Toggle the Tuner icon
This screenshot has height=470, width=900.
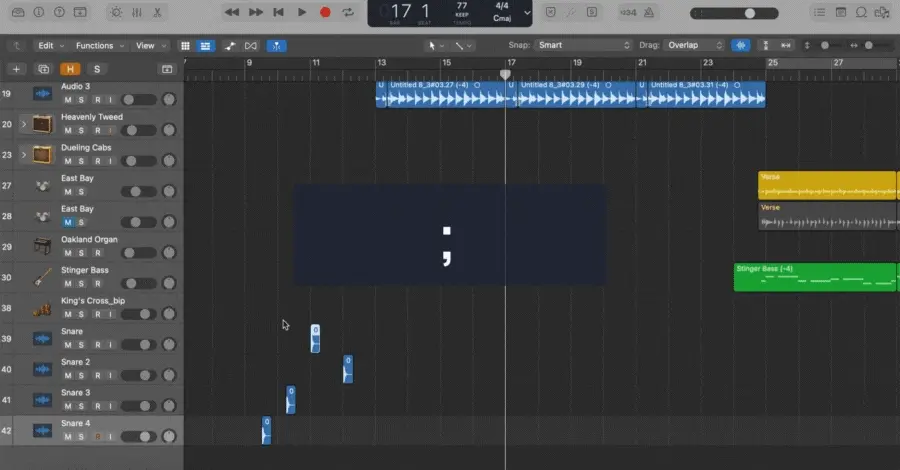571,12
